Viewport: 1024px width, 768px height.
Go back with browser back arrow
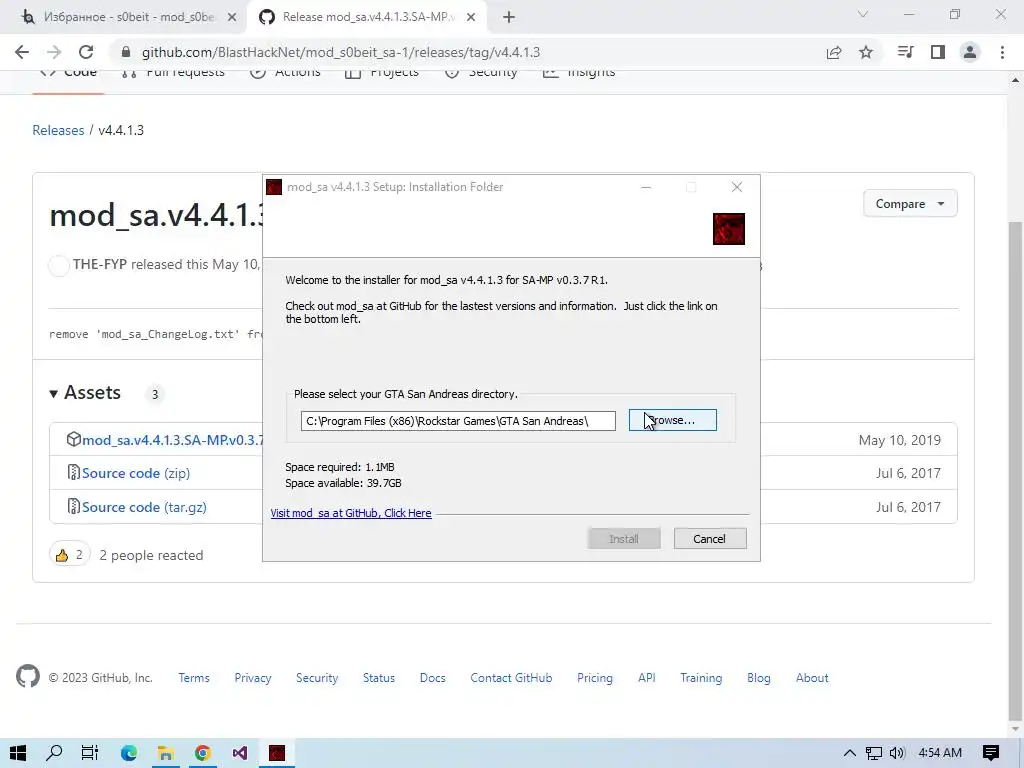point(22,52)
